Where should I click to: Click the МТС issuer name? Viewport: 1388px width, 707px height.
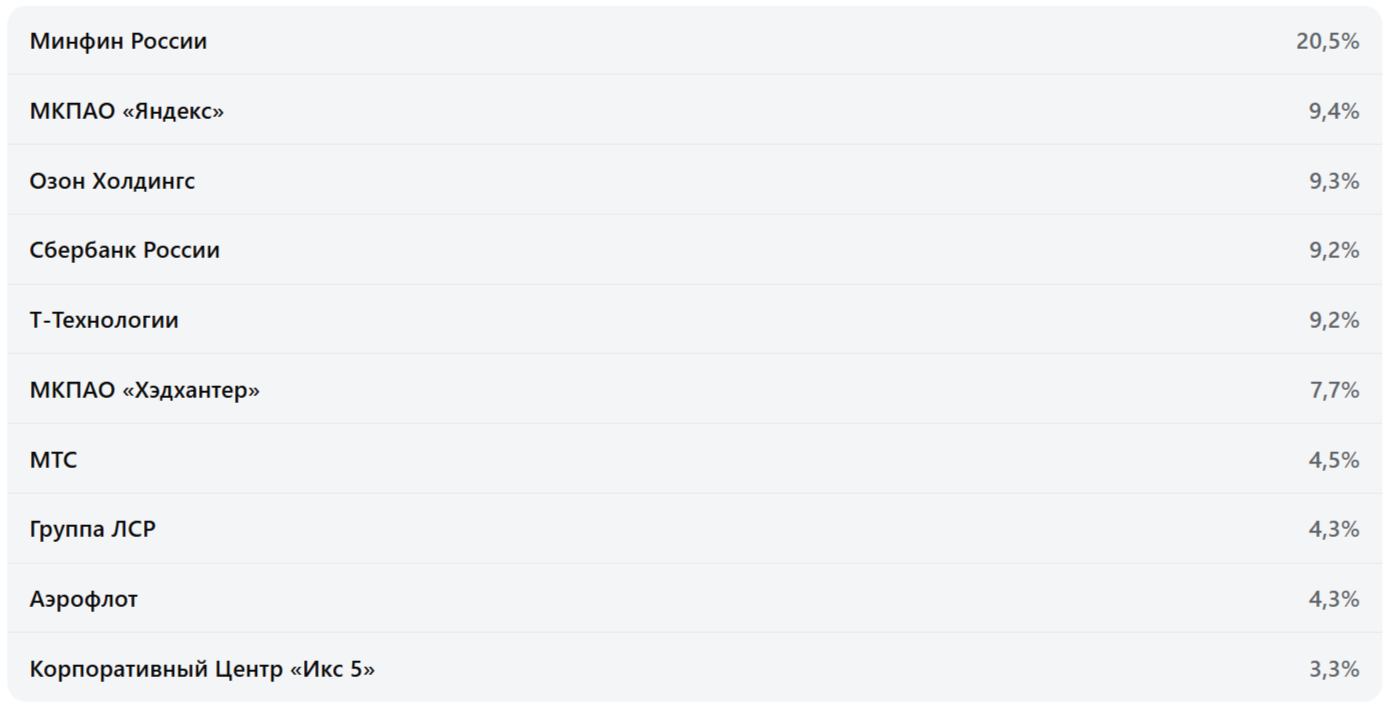53,460
